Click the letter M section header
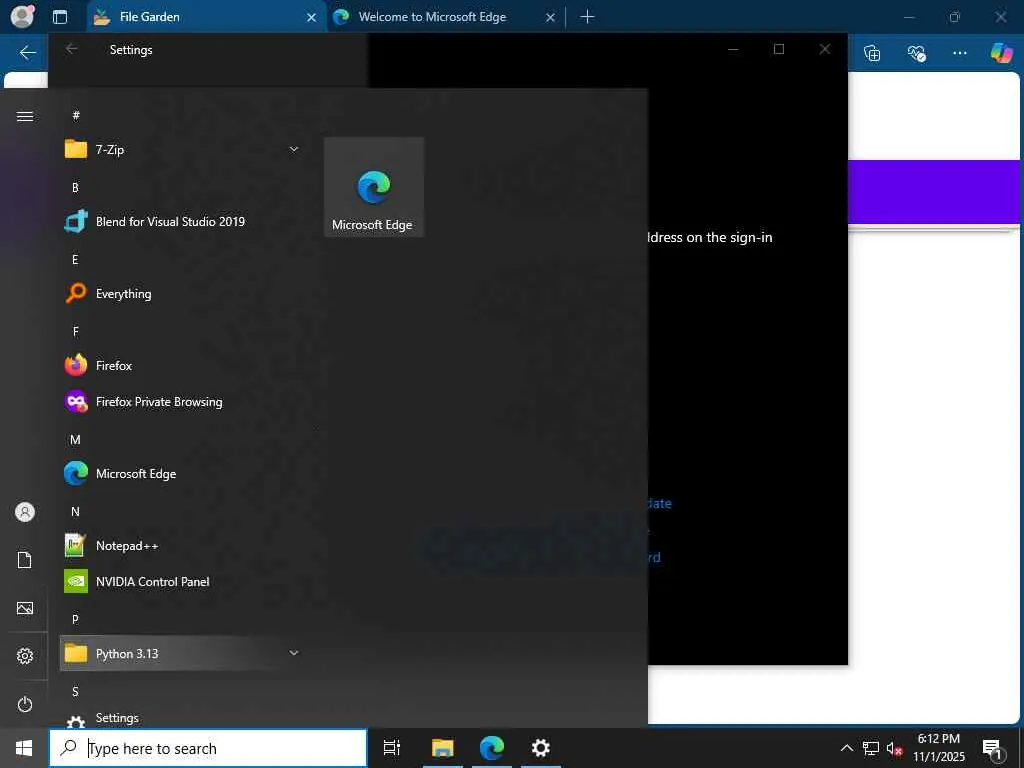1024x768 pixels. 75,440
